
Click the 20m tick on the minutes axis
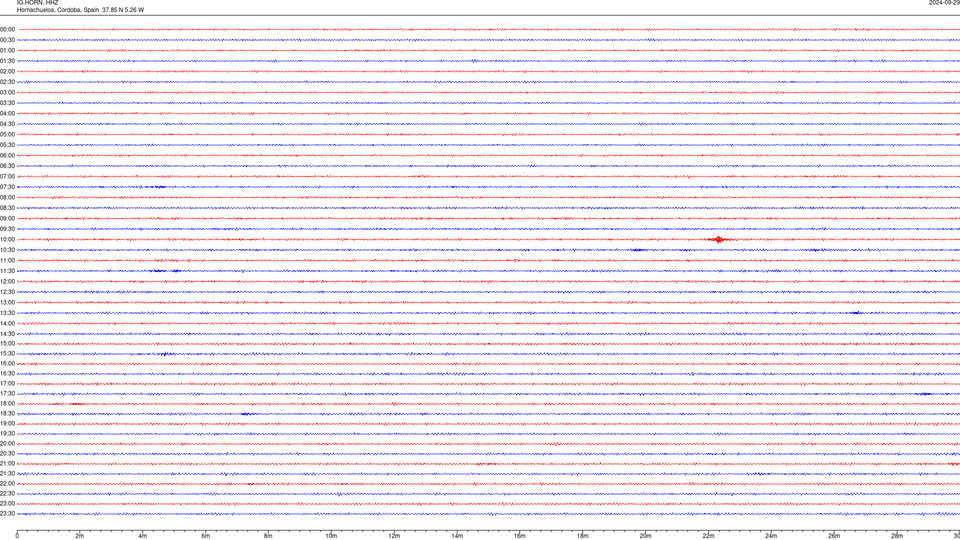pos(646,536)
